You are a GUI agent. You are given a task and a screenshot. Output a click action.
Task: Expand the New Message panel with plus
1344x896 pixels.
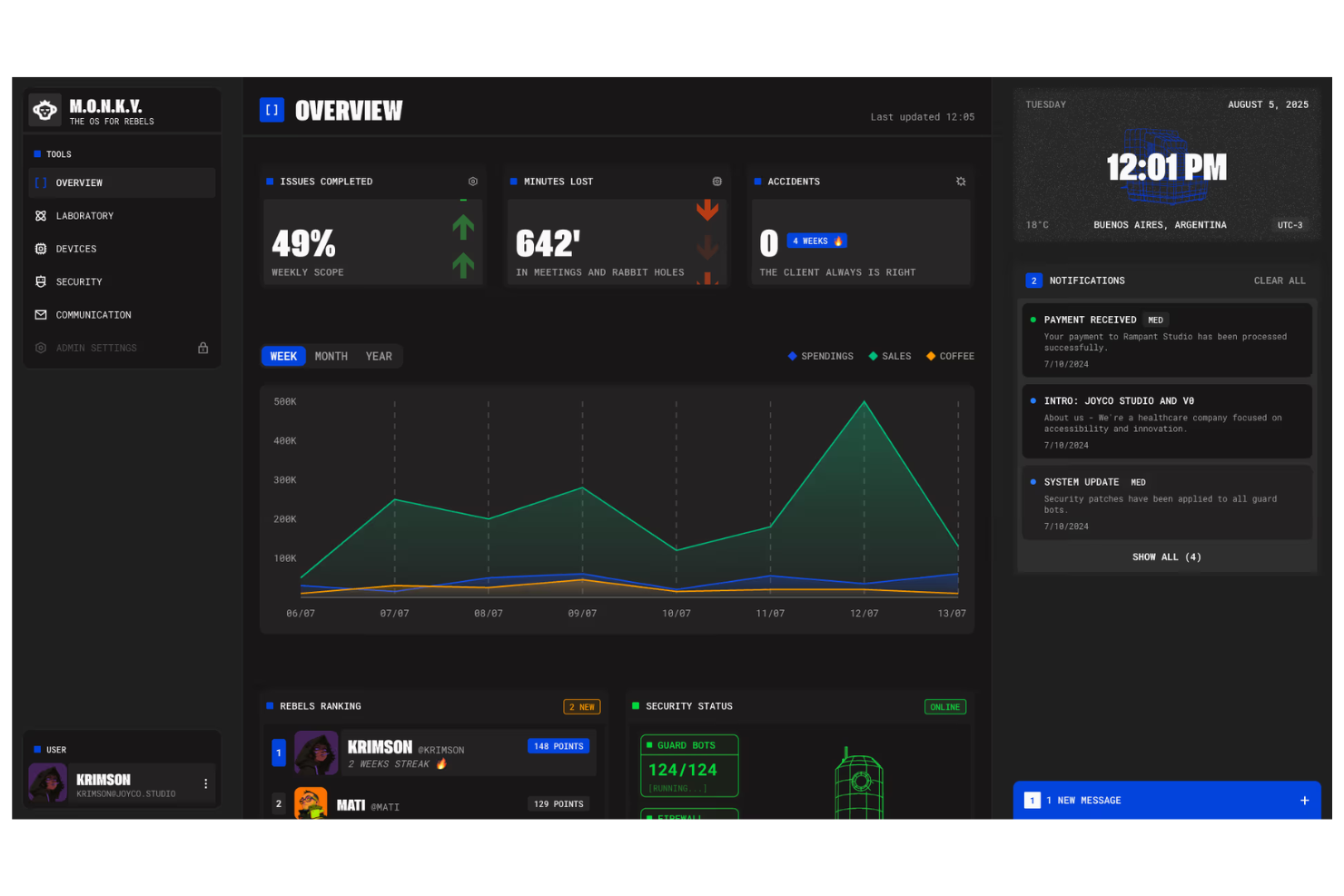click(1304, 801)
